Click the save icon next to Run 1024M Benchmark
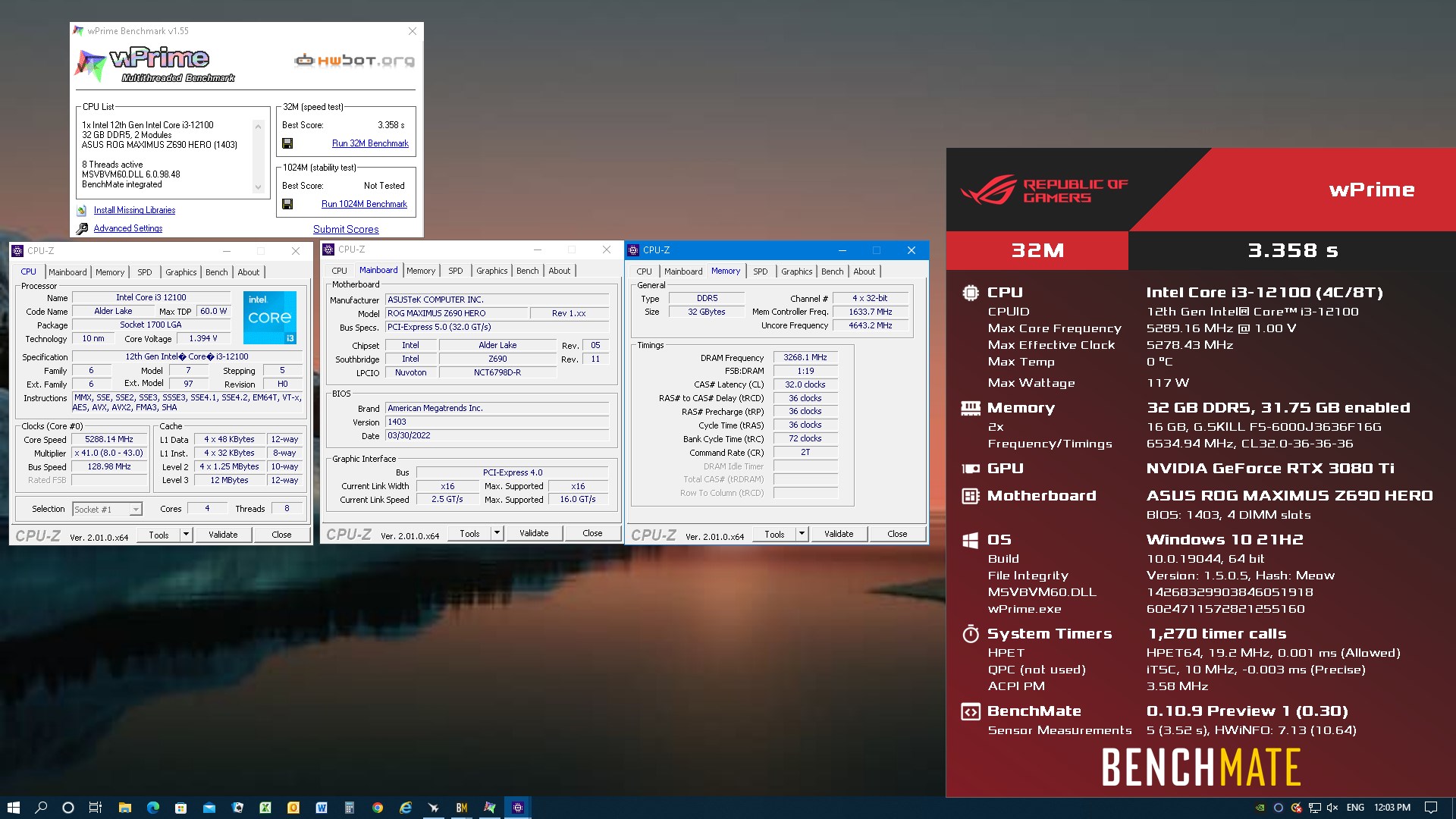The height and width of the screenshot is (819, 1456). 287,204
